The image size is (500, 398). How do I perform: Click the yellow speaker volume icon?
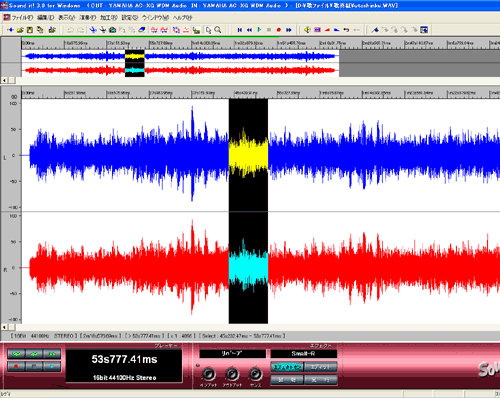coord(307,30)
